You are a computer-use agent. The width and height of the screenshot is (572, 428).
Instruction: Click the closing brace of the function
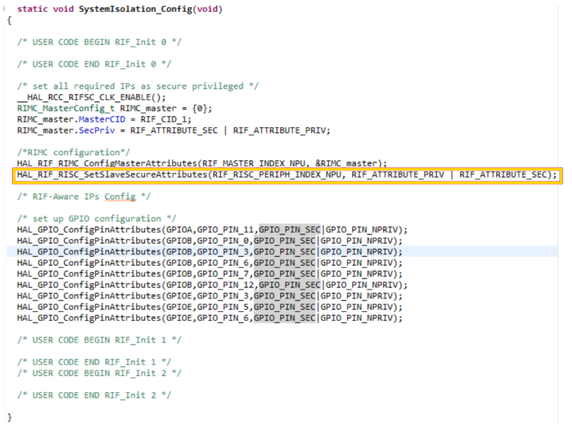[9, 417]
